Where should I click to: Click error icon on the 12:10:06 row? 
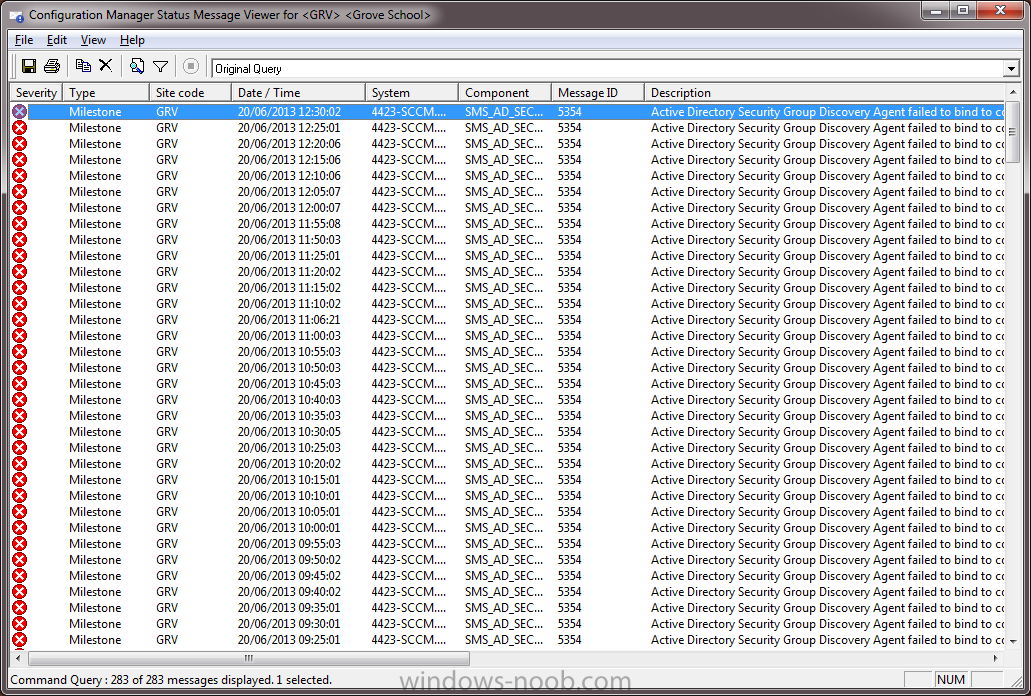(x=20, y=175)
